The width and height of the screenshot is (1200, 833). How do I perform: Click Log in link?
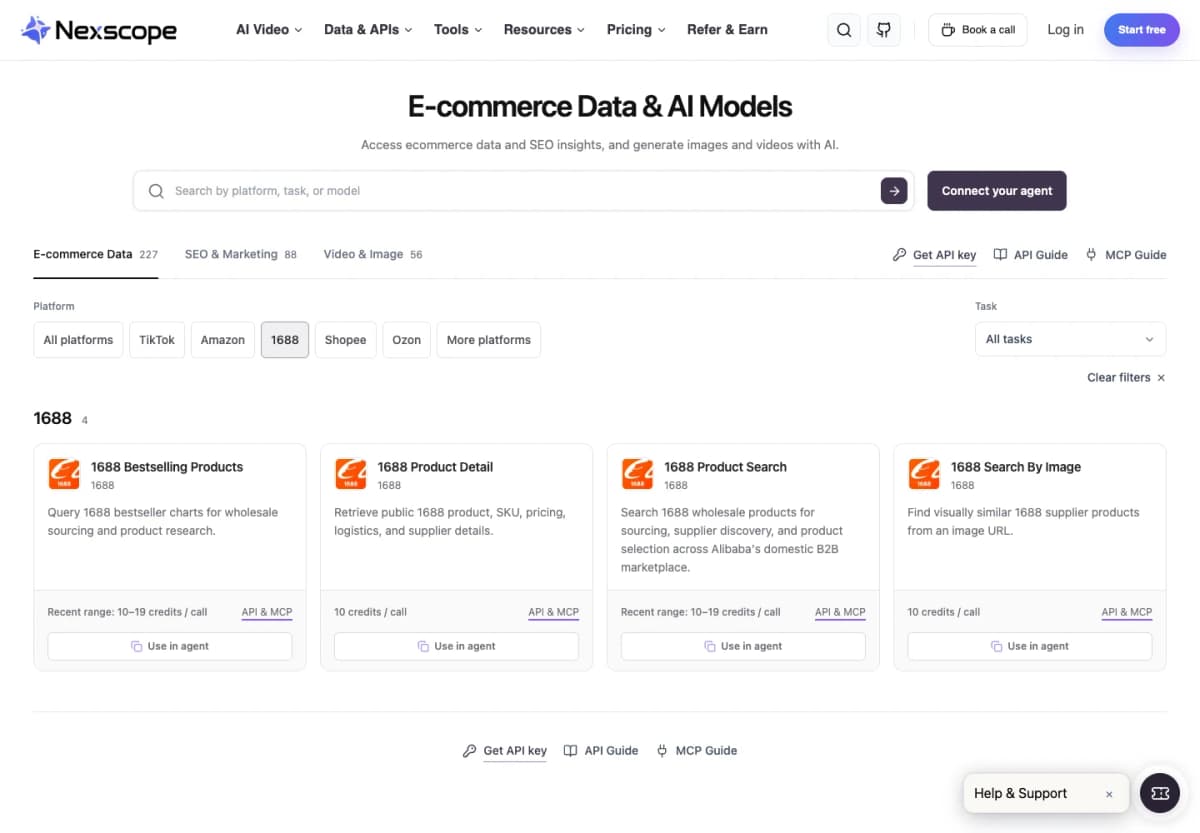pos(1065,30)
